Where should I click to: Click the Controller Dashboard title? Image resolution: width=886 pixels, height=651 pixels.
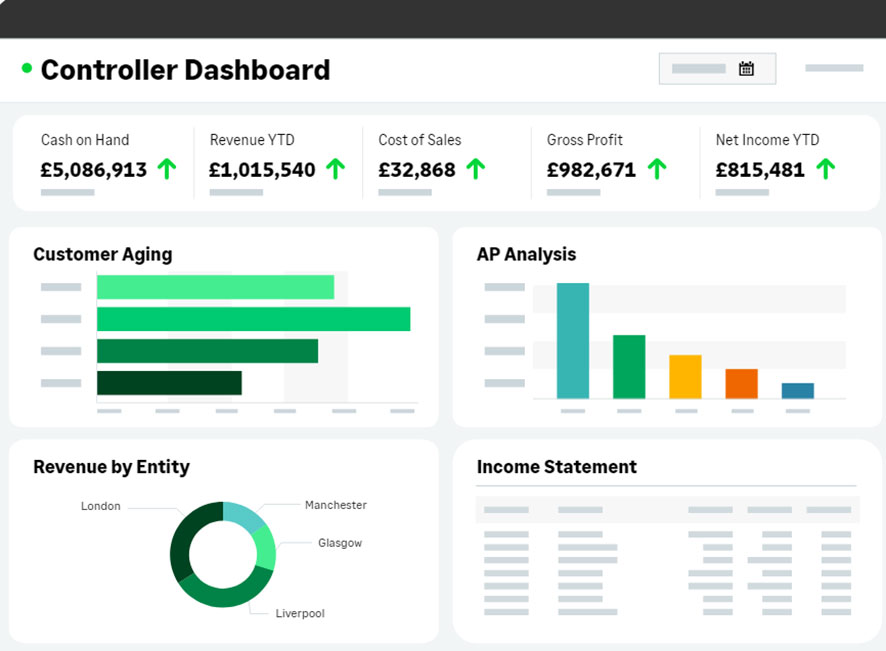(185, 70)
